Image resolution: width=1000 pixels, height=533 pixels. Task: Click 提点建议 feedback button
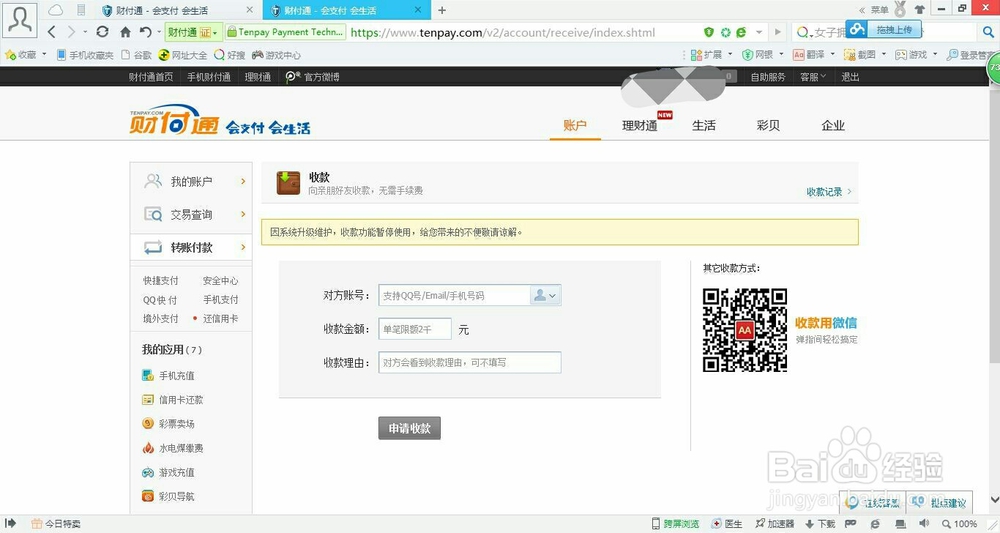[x=940, y=502]
